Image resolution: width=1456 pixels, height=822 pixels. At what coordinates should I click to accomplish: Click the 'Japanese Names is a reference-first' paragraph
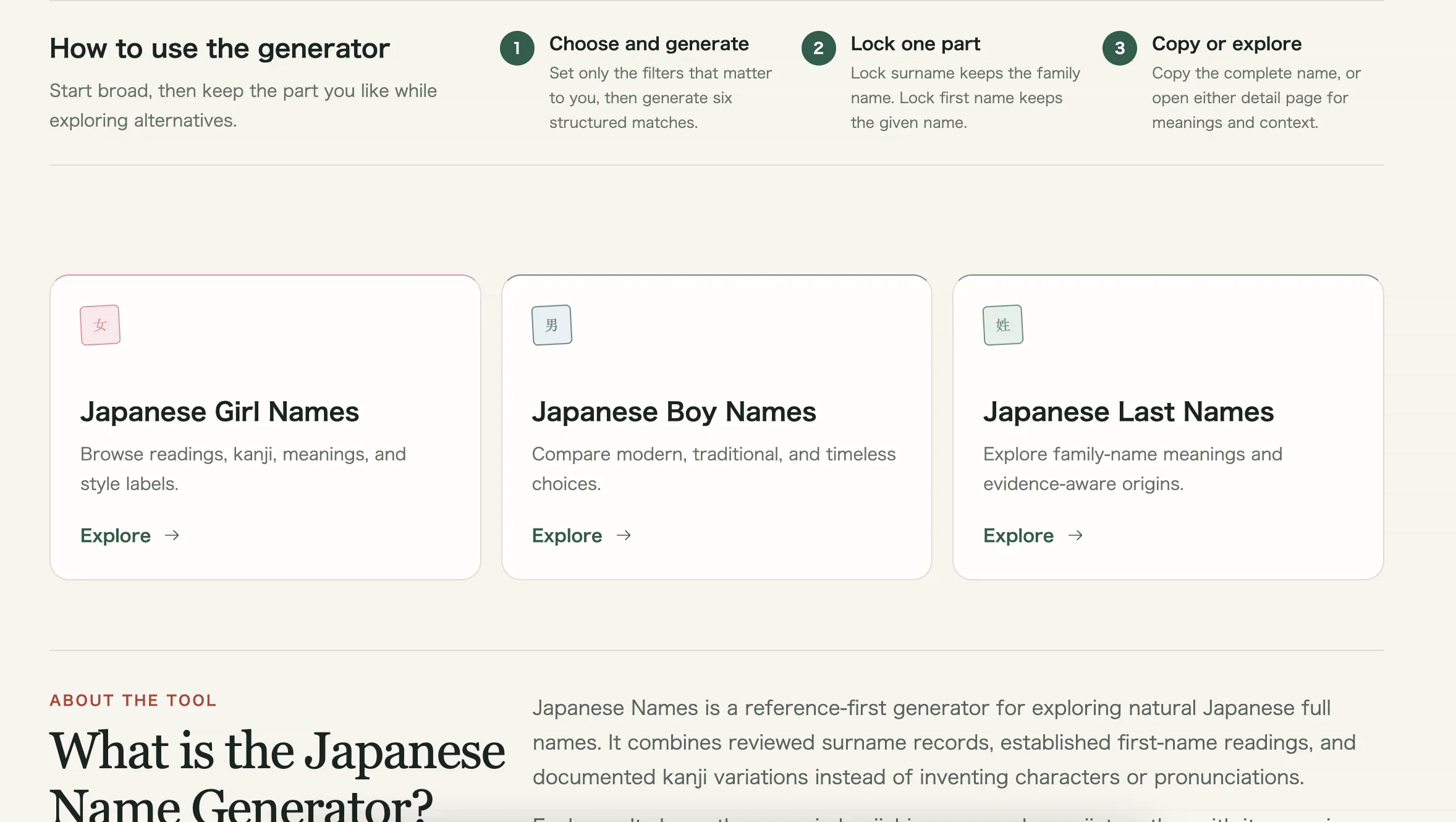click(944, 742)
